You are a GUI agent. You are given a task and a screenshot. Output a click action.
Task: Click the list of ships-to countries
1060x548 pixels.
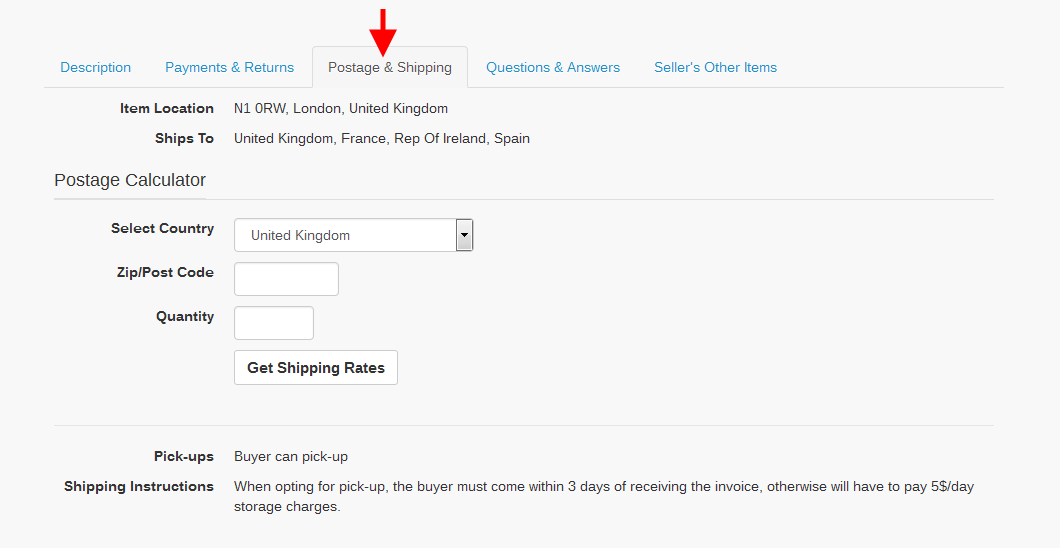[x=382, y=138]
